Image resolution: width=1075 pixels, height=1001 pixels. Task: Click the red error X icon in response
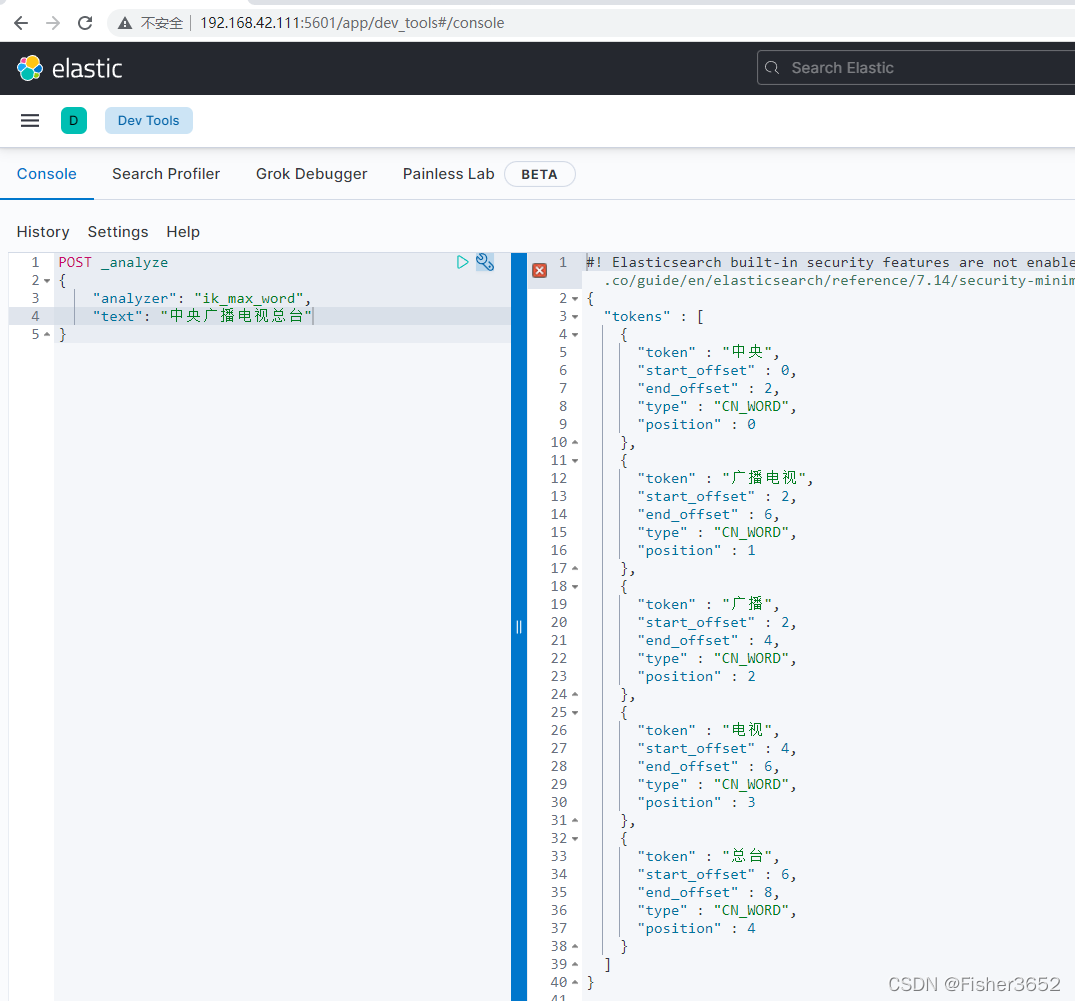coord(540,270)
